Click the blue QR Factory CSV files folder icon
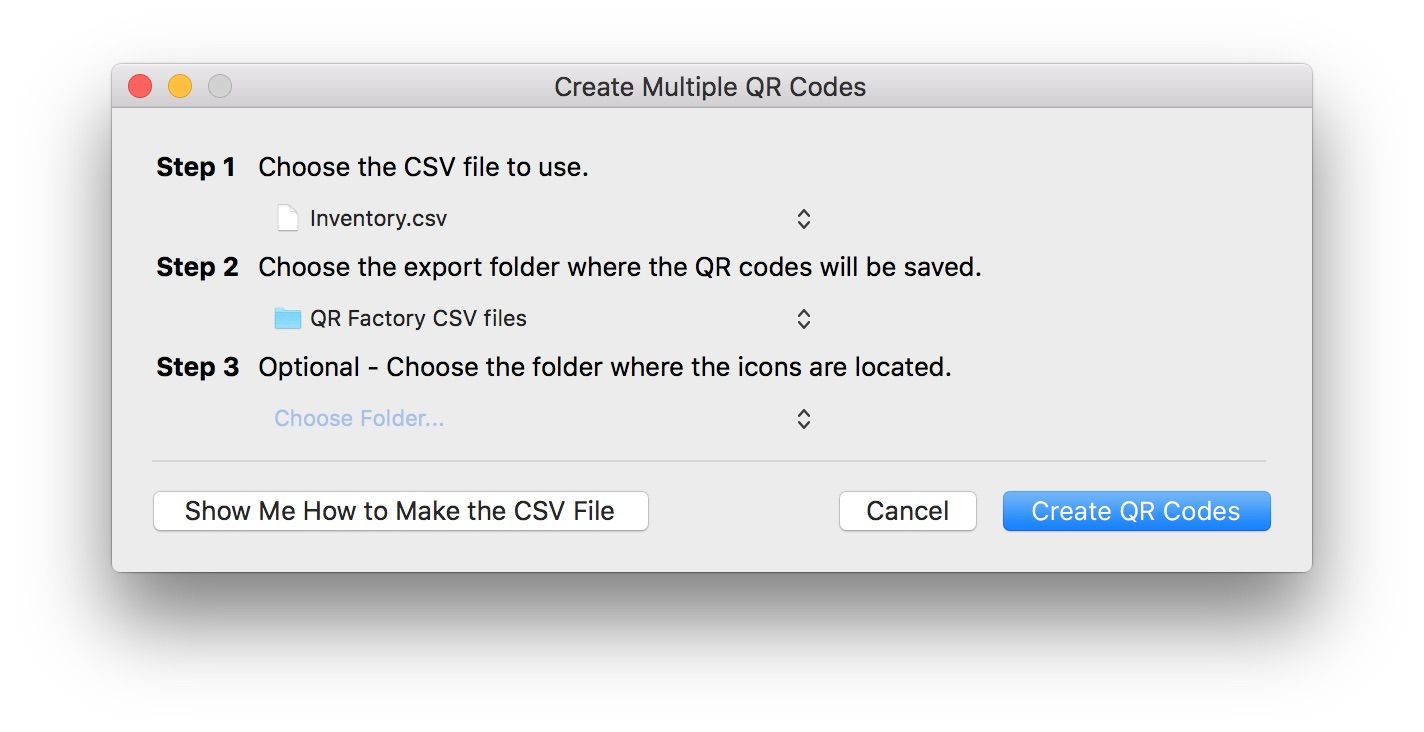This screenshot has height=732, width=1424. [288, 318]
